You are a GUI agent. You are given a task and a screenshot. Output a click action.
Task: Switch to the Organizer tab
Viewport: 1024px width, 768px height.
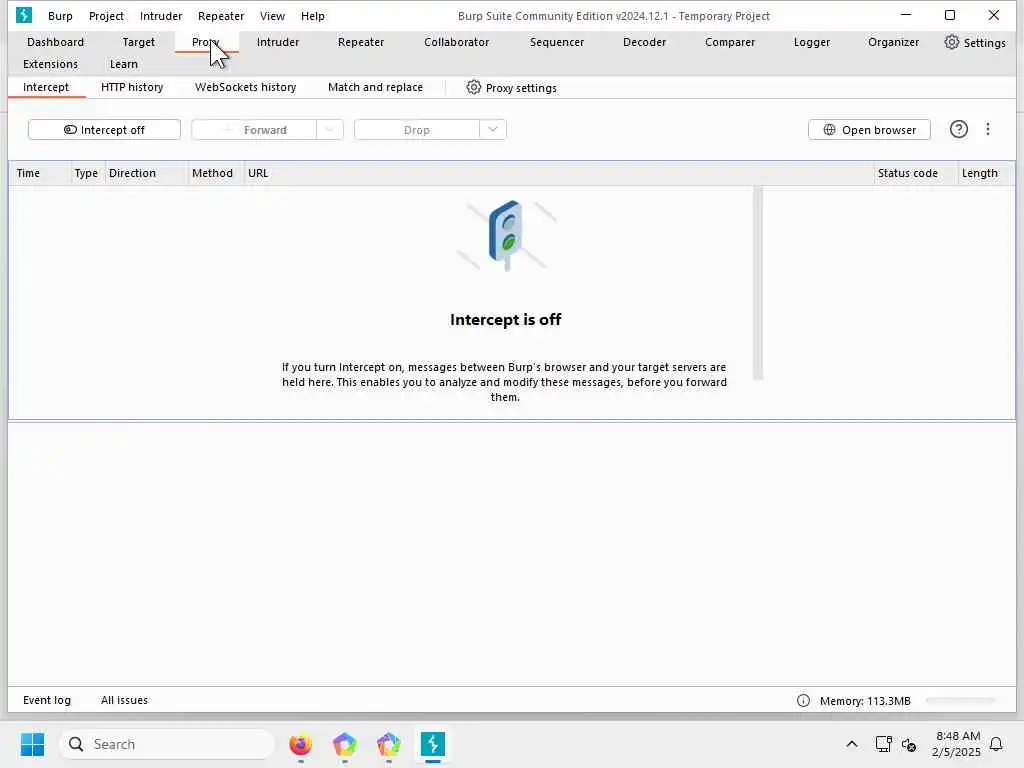[893, 42]
